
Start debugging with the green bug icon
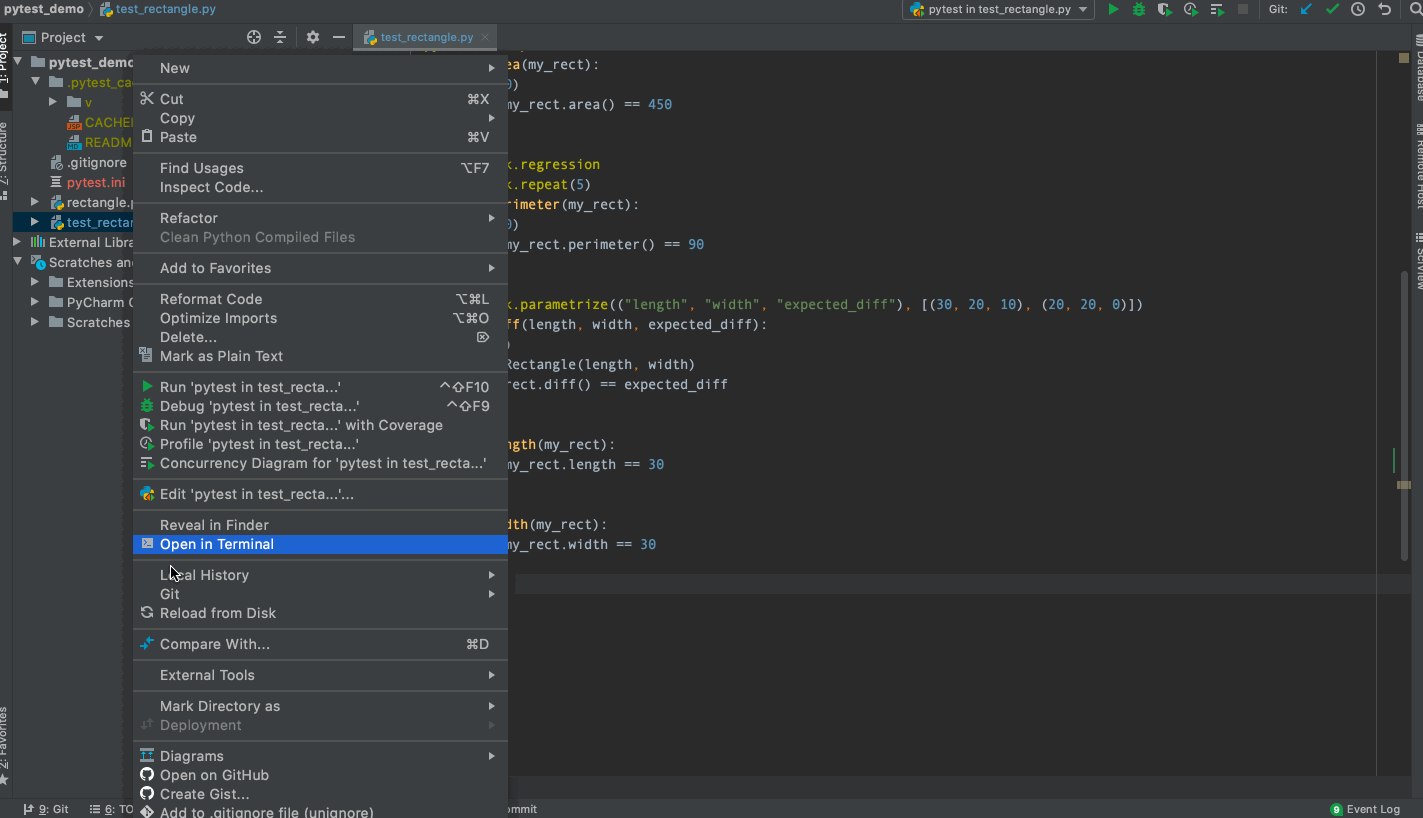point(1139,9)
